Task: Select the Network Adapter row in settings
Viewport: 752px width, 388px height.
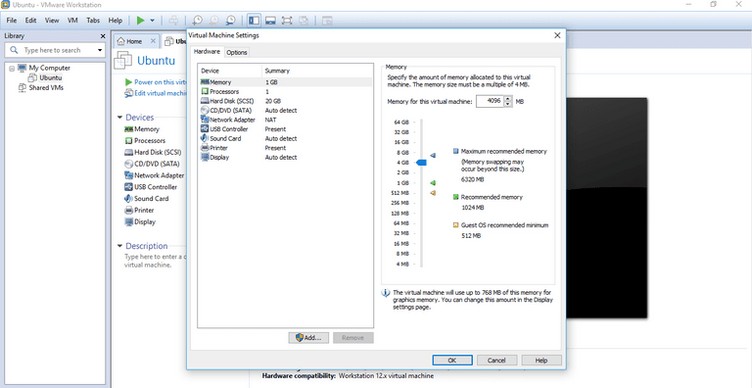Action: [x=285, y=119]
